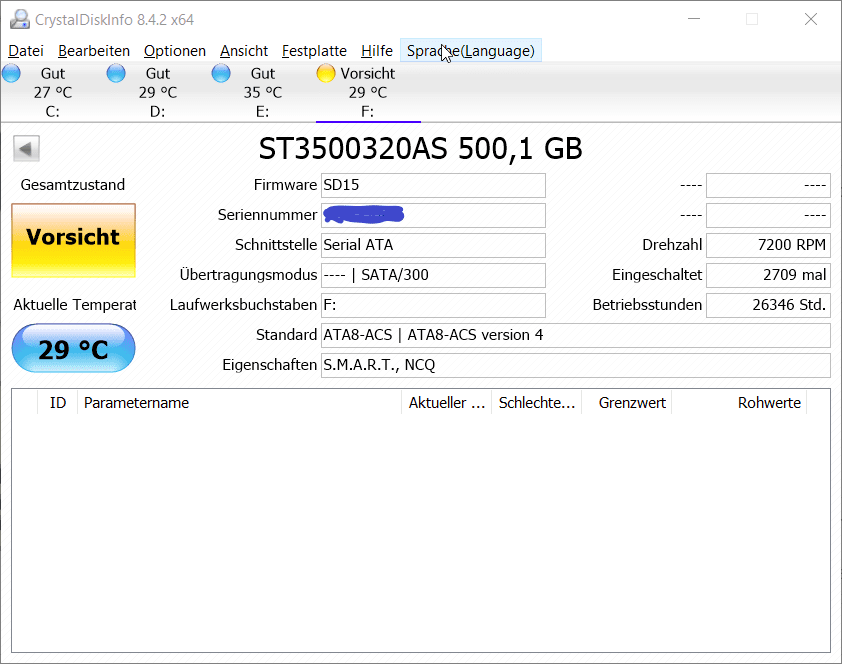Click the Schnittstelle field with Serial ATA
The image size is (842, 664).
(x=433, y=245)
